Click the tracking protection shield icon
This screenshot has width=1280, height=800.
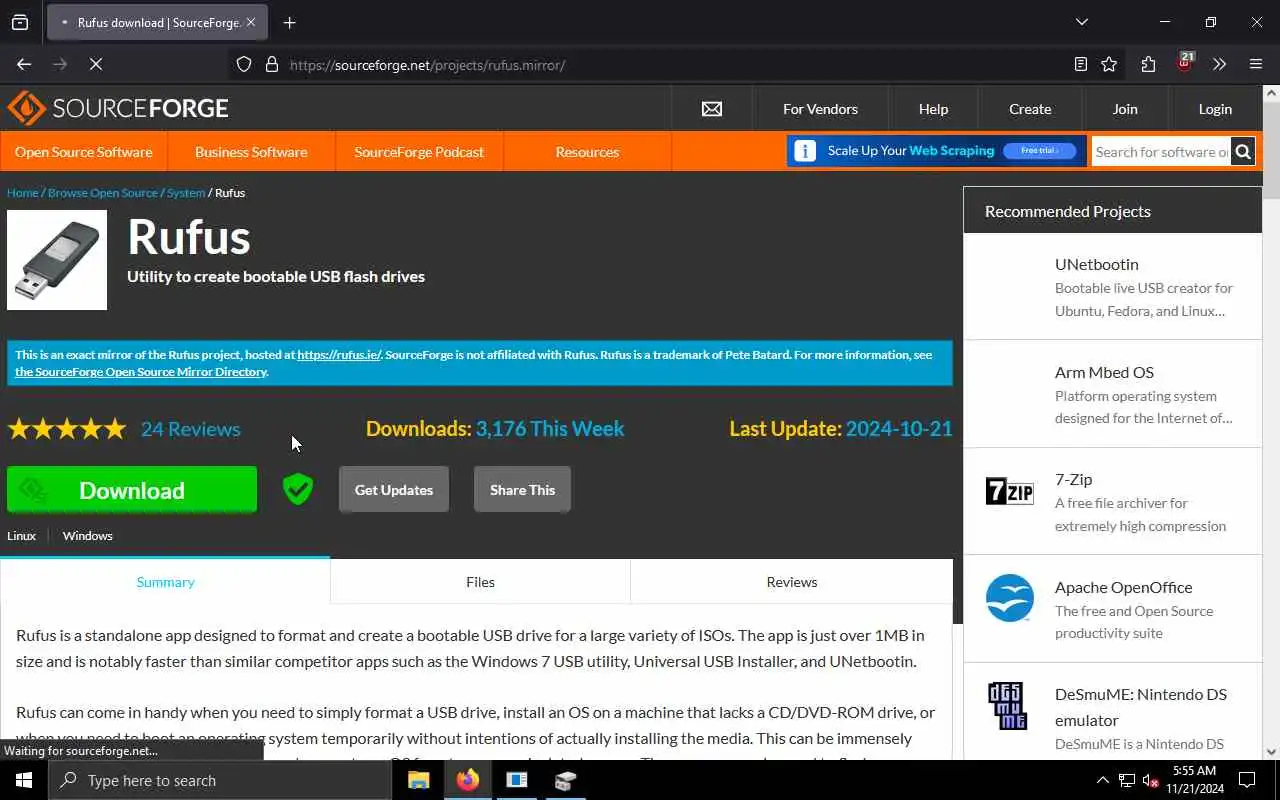tap(244, 64)
